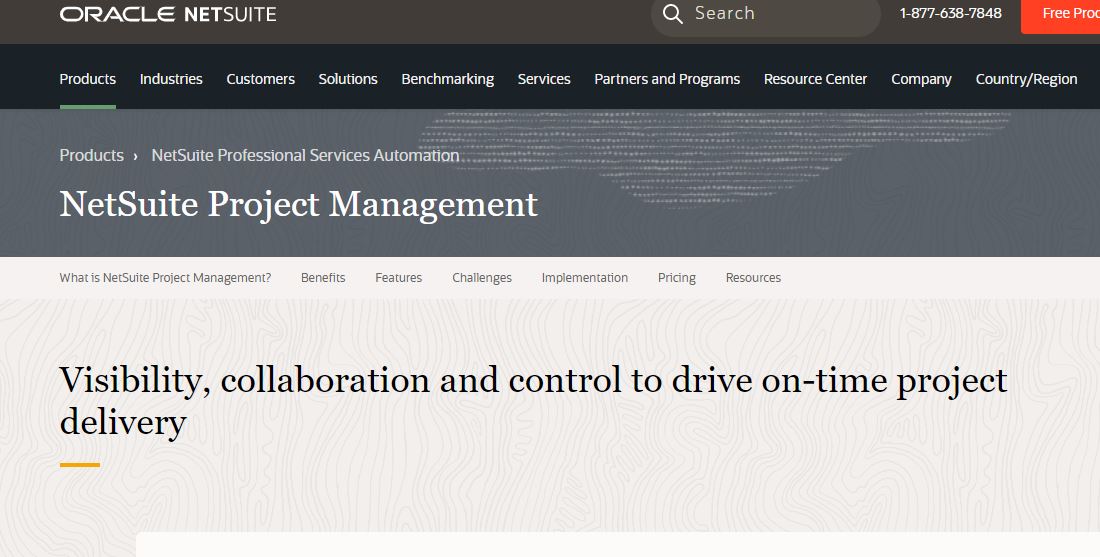Jump to the Challenges section
Viewport: 1100px width, 557px height.
coord(482,278)
